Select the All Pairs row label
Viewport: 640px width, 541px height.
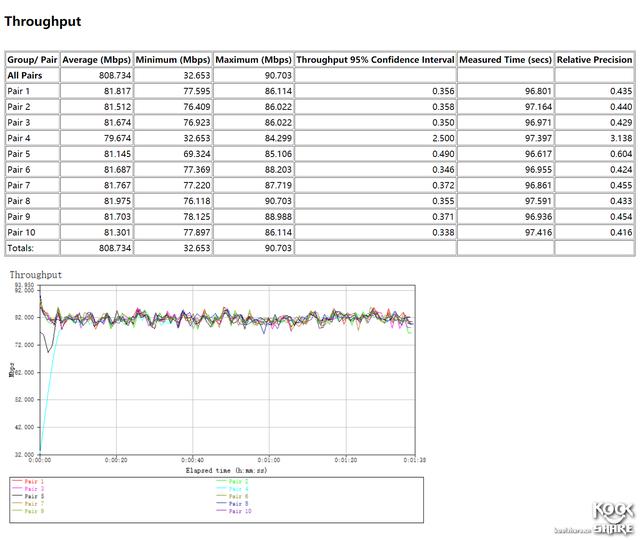(x=24, y=75)
